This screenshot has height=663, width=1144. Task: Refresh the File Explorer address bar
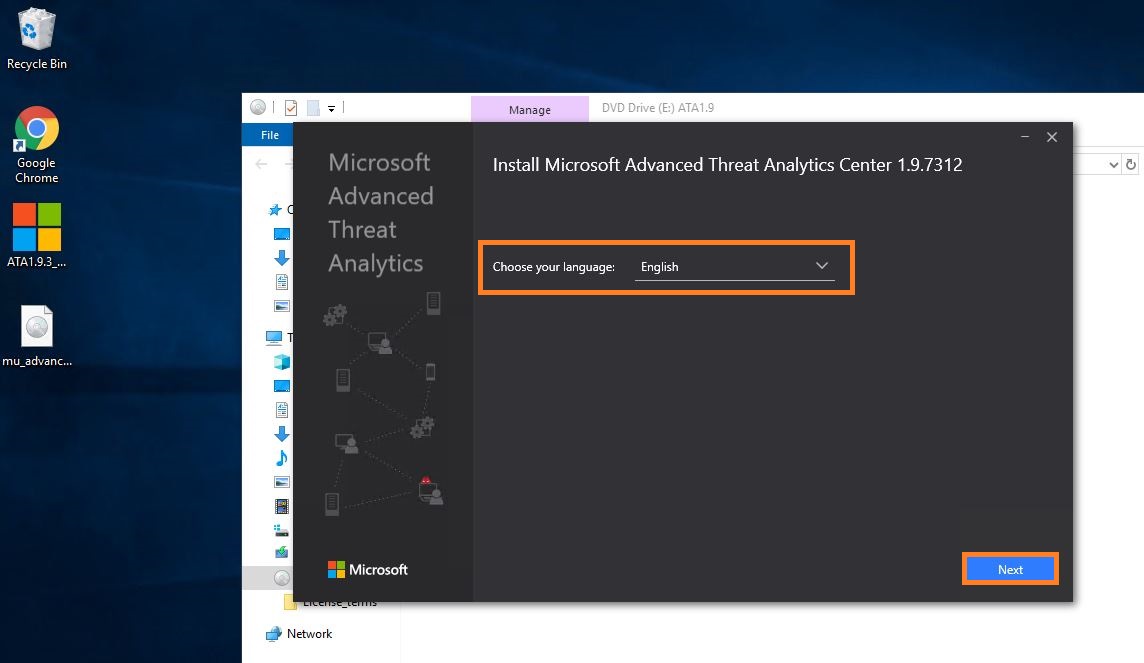1131,164
